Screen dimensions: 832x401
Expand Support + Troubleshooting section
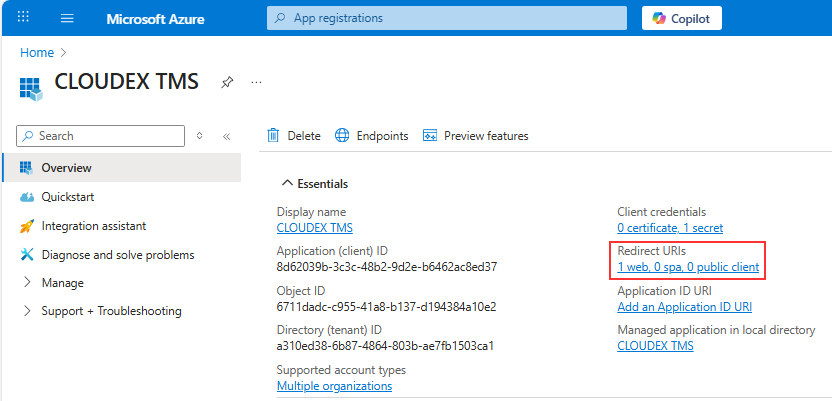click(x=111, y=311)
